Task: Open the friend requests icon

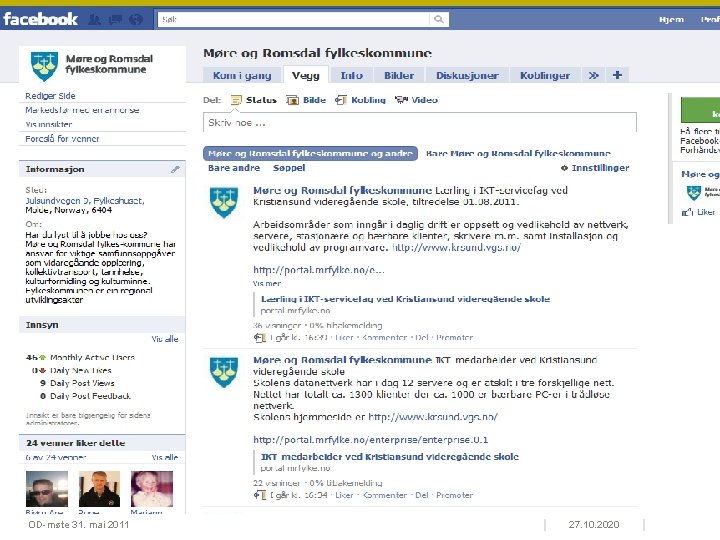Action: [95, 19]
